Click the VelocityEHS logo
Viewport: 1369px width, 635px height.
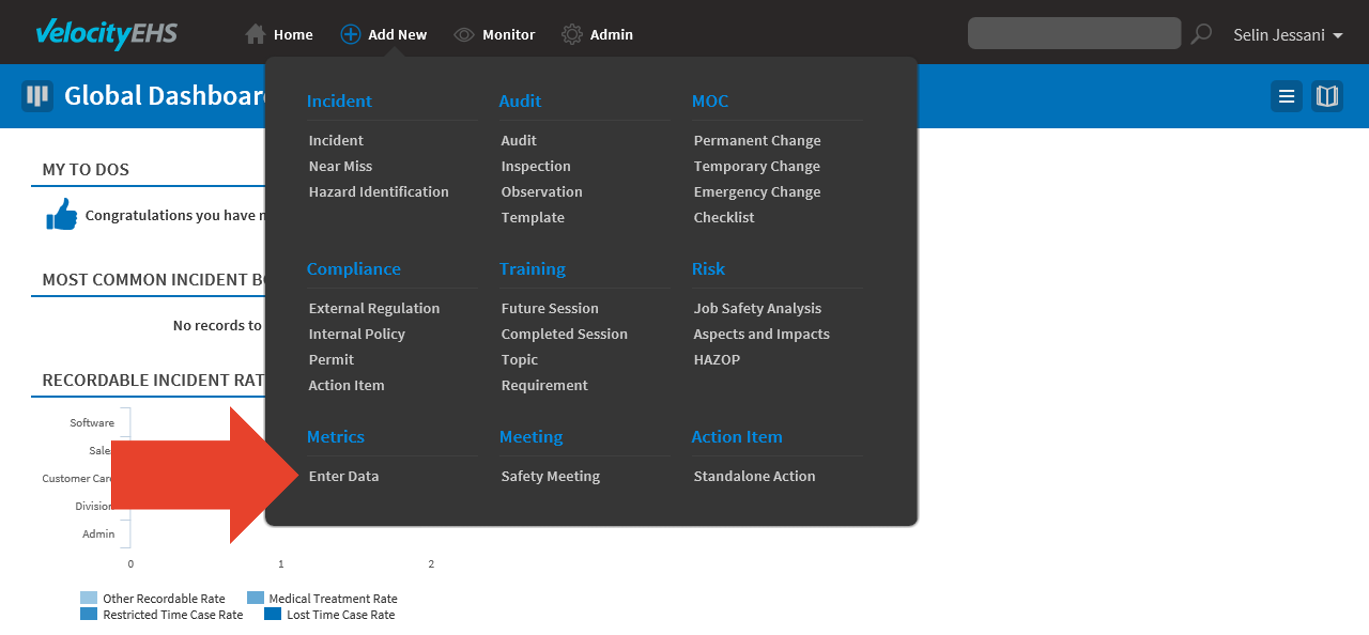pyautogui.click(x=106, y=34)
